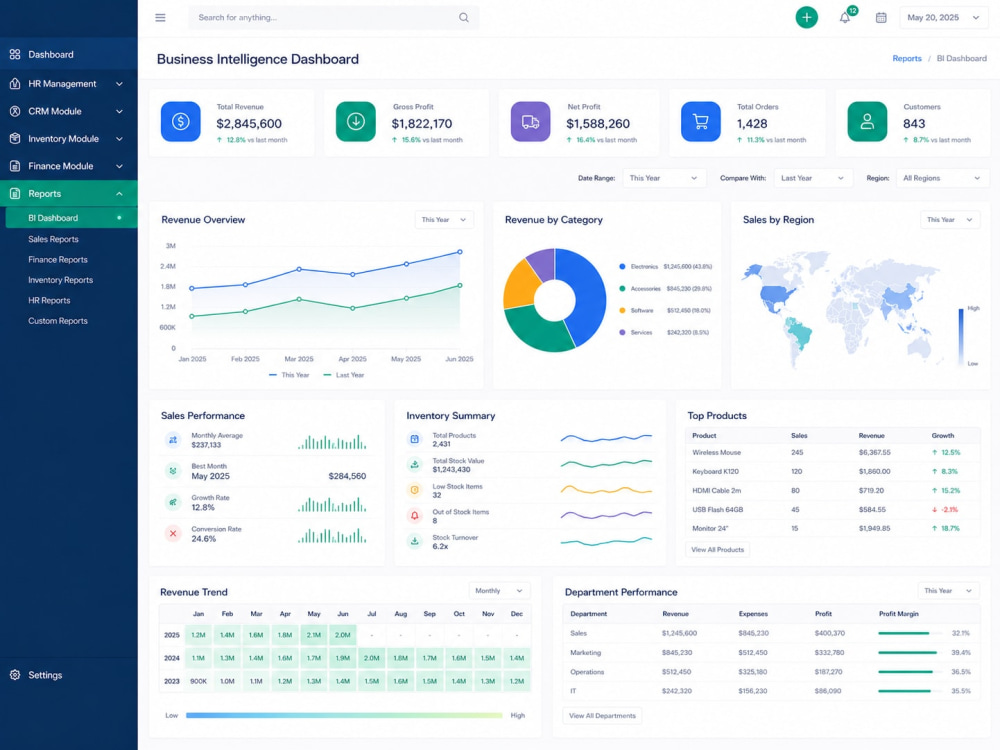1000x750 pixels.
Task: Click the Gross Profit download icon
Action: [x=356, y=121]
